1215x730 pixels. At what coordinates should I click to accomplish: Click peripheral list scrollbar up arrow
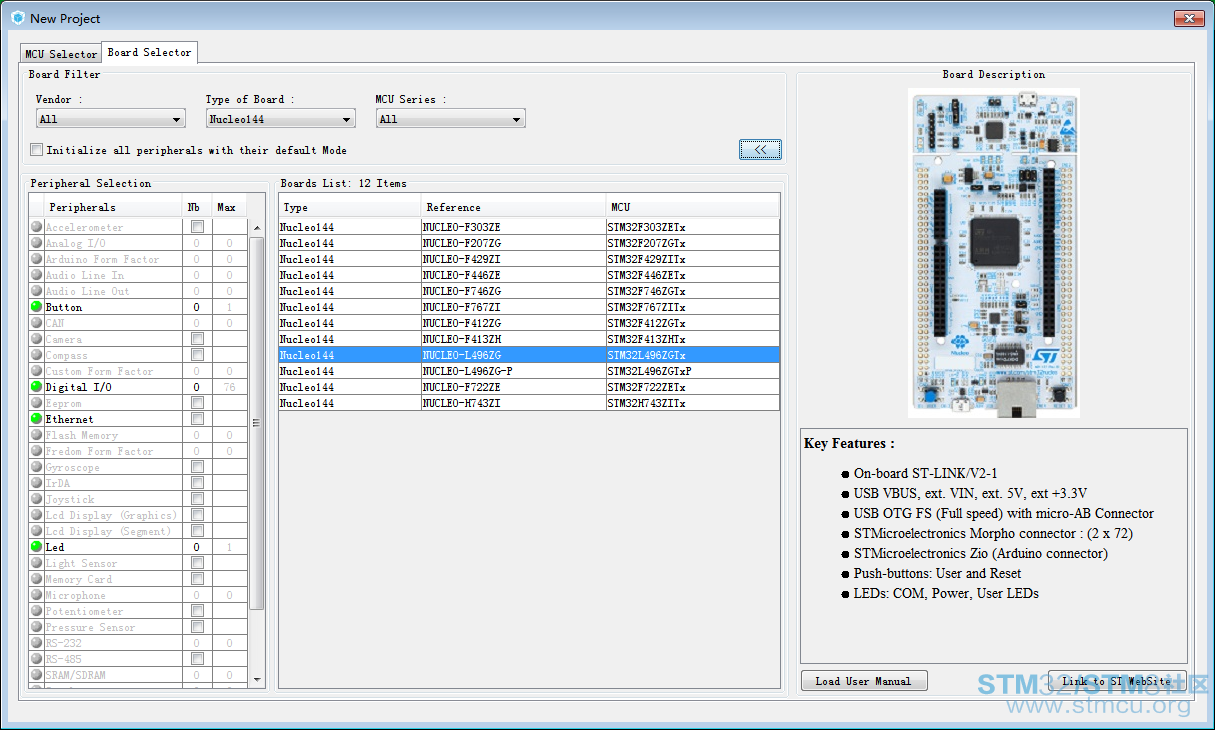257,227
